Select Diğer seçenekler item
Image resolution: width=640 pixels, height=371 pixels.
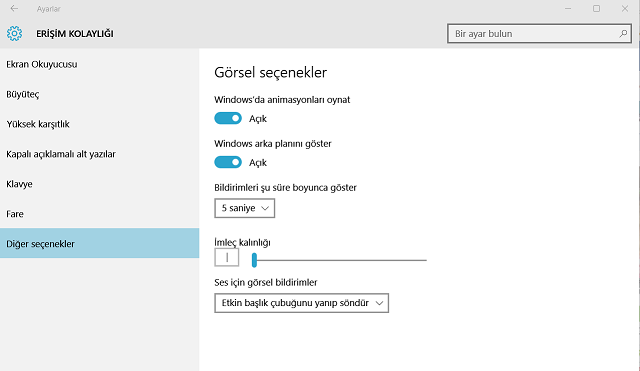pyautogui.click(x=100, y=243)
